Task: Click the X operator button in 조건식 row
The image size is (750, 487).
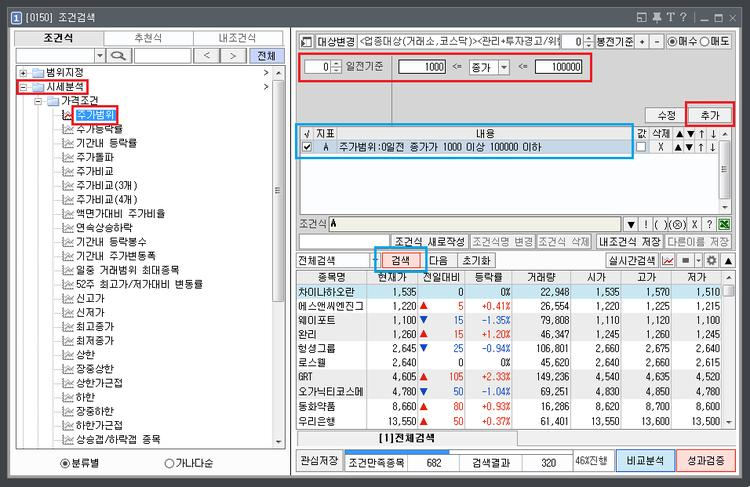Action: tap(695, 224)
